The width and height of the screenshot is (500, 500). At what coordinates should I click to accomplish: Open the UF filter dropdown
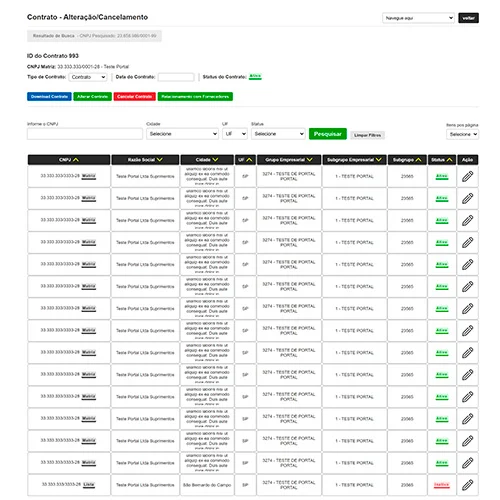[235, 134]
